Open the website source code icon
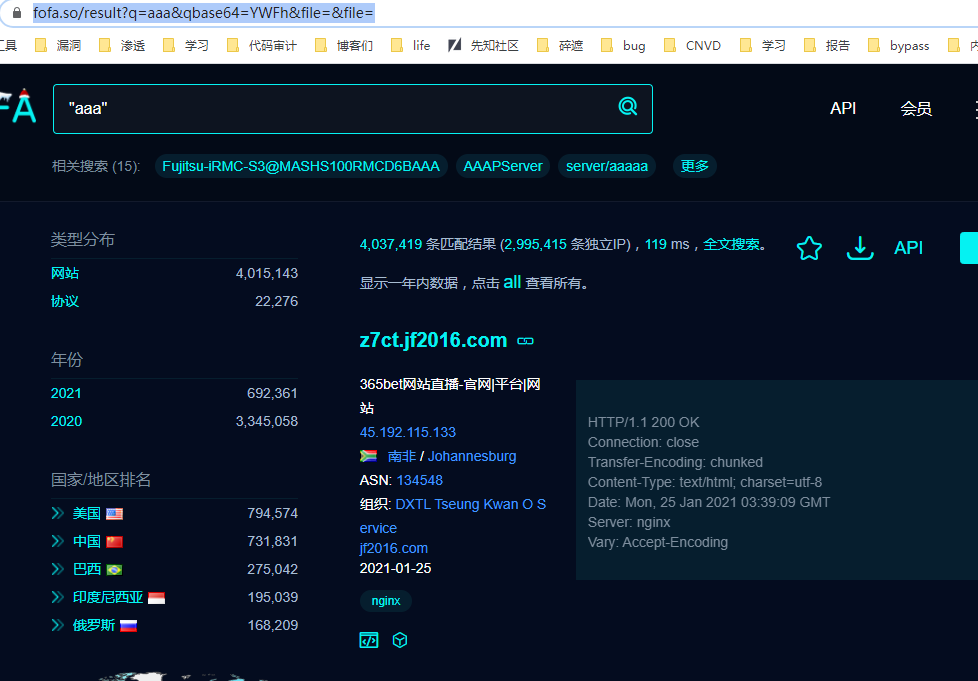Screen dimensions: 978x681 (x=369, y=640)
